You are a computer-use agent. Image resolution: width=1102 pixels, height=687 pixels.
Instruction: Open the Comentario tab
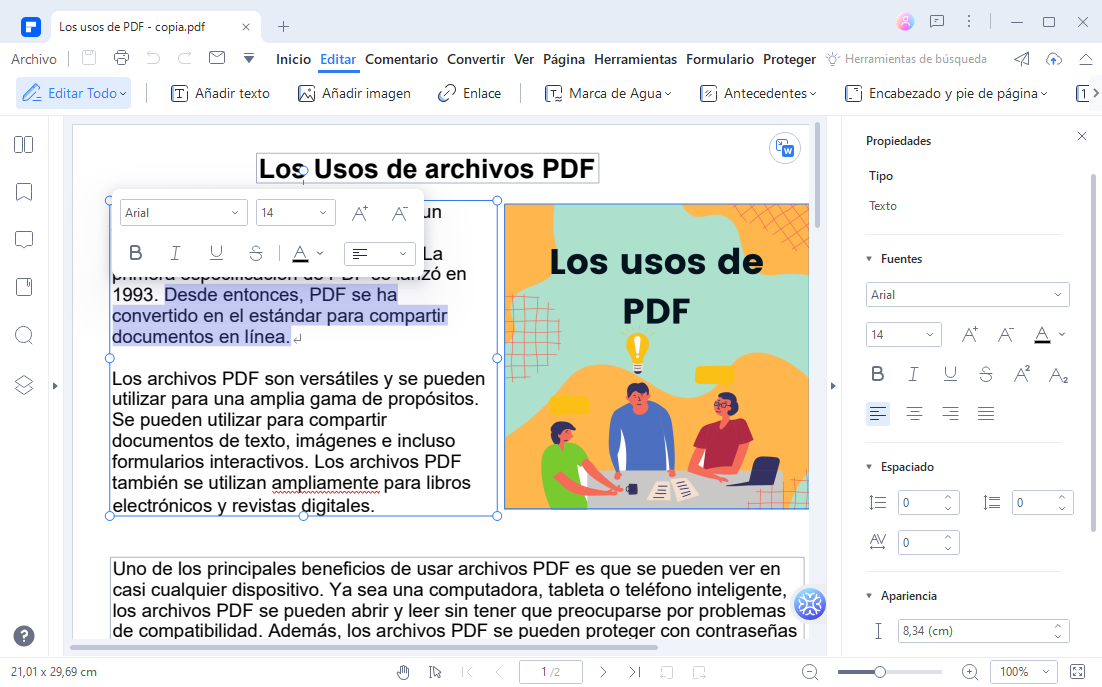pos(401,59)
